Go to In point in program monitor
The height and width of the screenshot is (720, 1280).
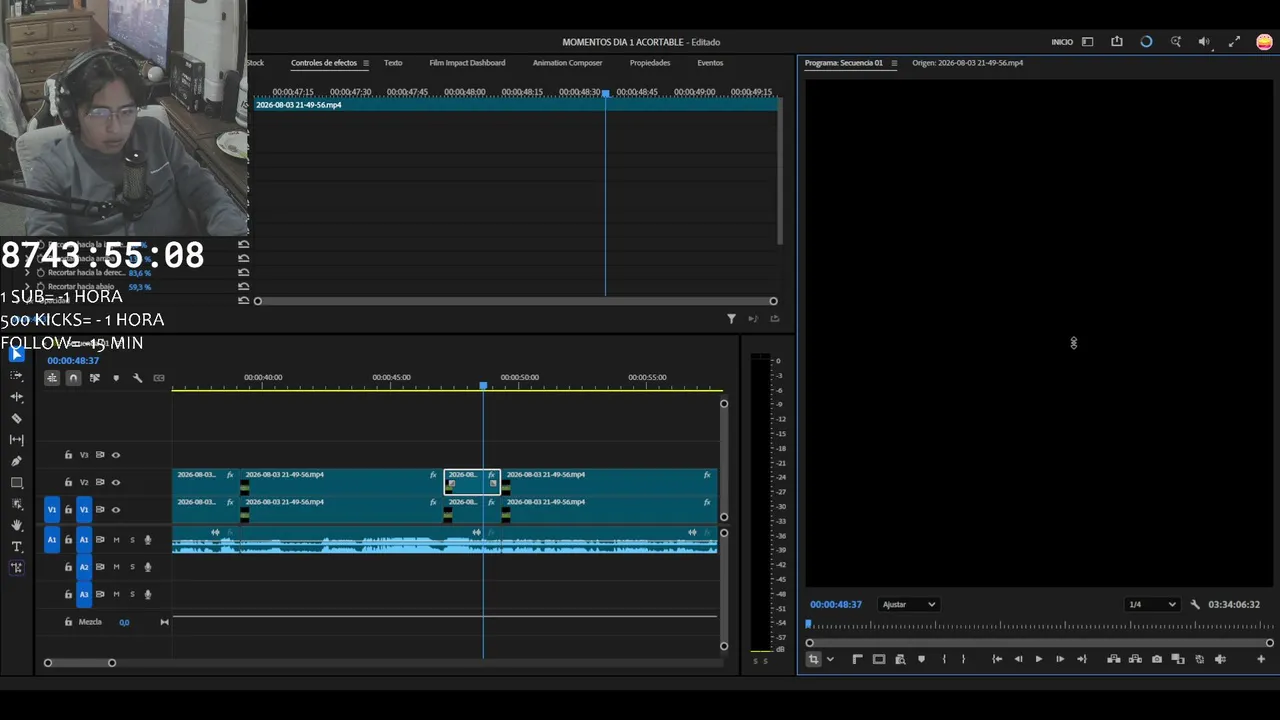coord(997,659)
